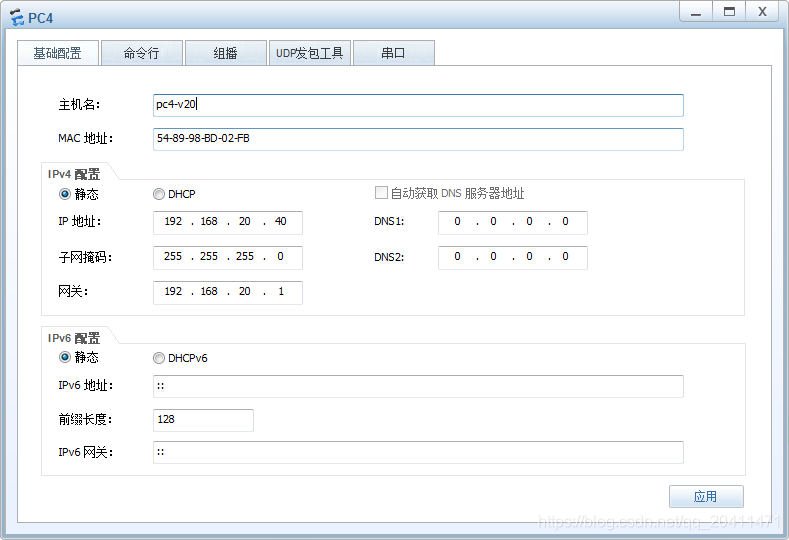Screen dimensions: 789x540
Task: Minimize the PC4 window
Action: [695, 12]
